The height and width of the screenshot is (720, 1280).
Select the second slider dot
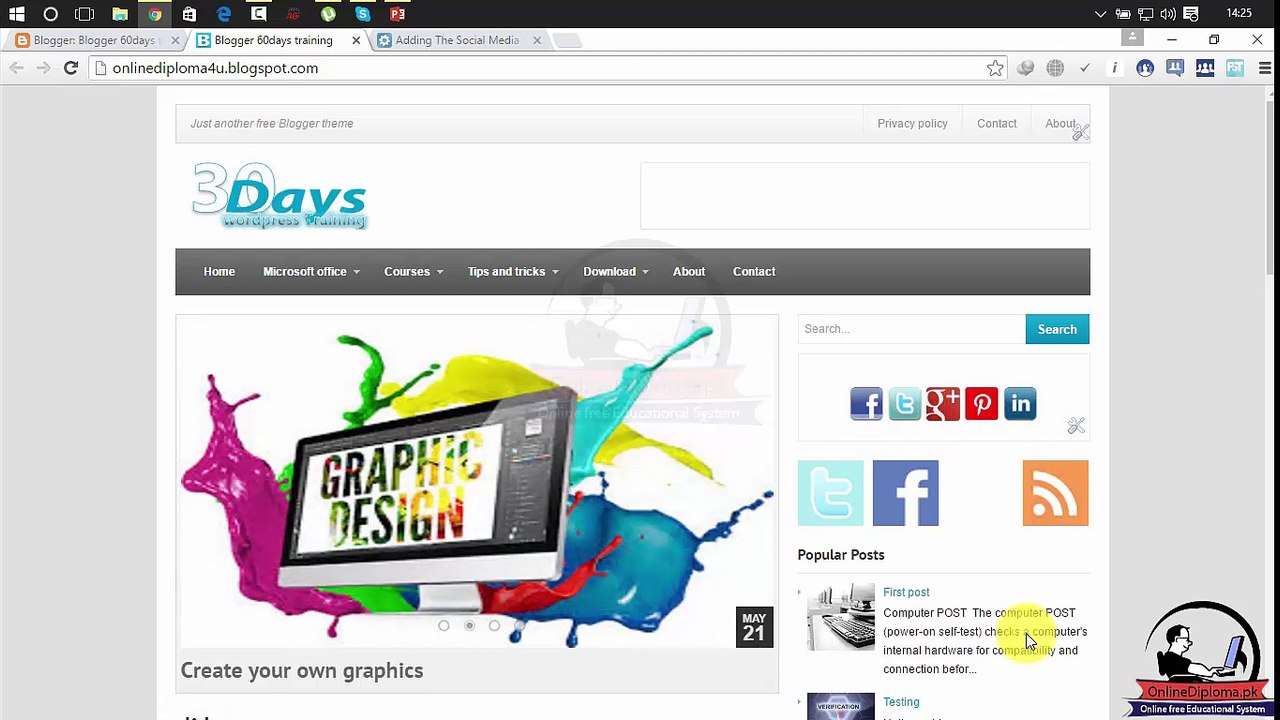[x=469, y=626]
